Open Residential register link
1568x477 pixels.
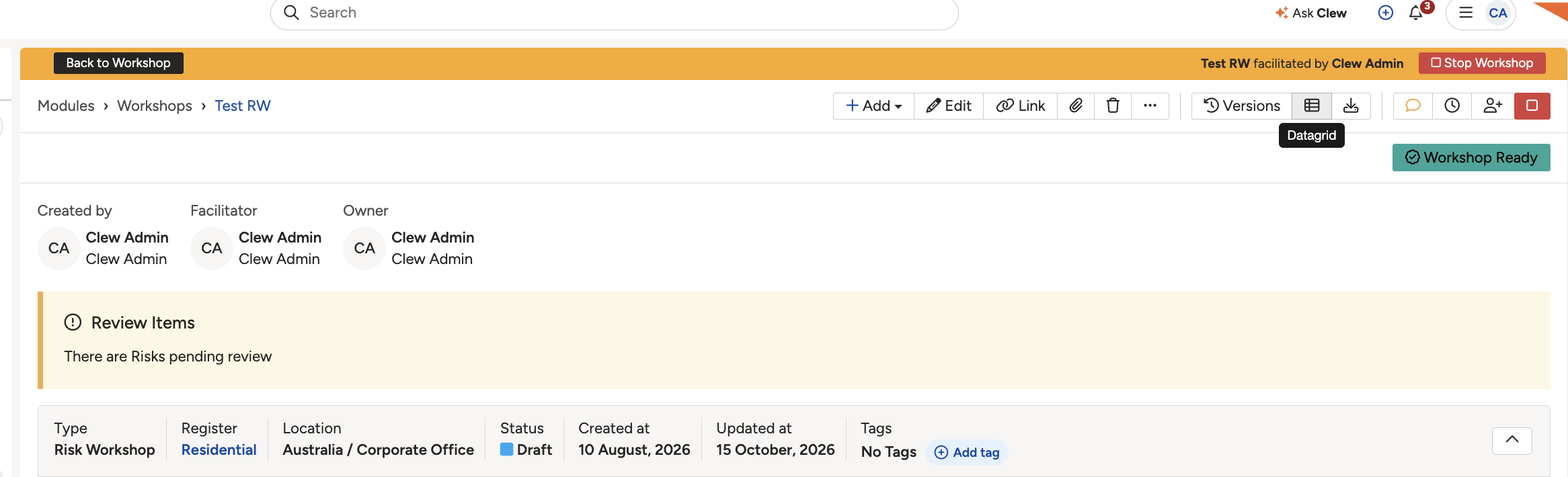219,450
